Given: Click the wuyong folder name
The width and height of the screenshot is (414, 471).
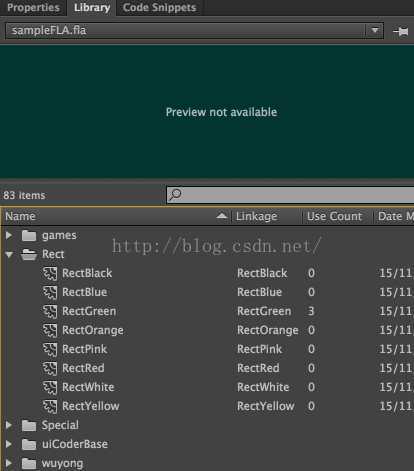Looking at the screenshot, I should pos(62,463).
